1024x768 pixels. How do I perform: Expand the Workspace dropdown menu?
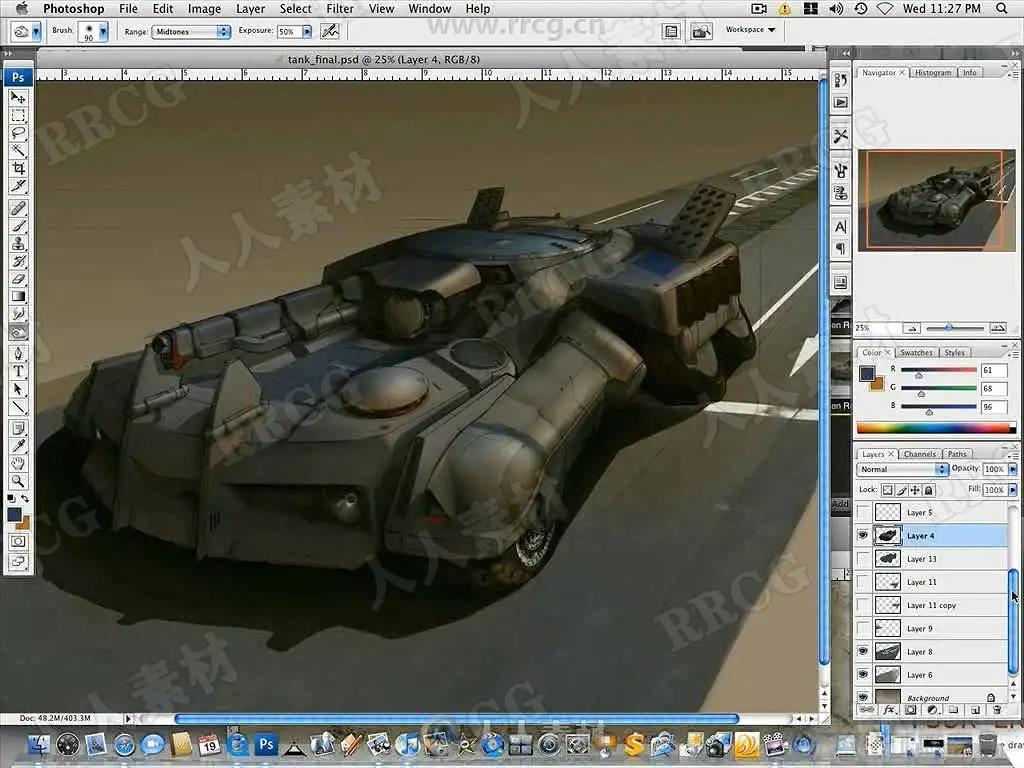tap(751, 30)
